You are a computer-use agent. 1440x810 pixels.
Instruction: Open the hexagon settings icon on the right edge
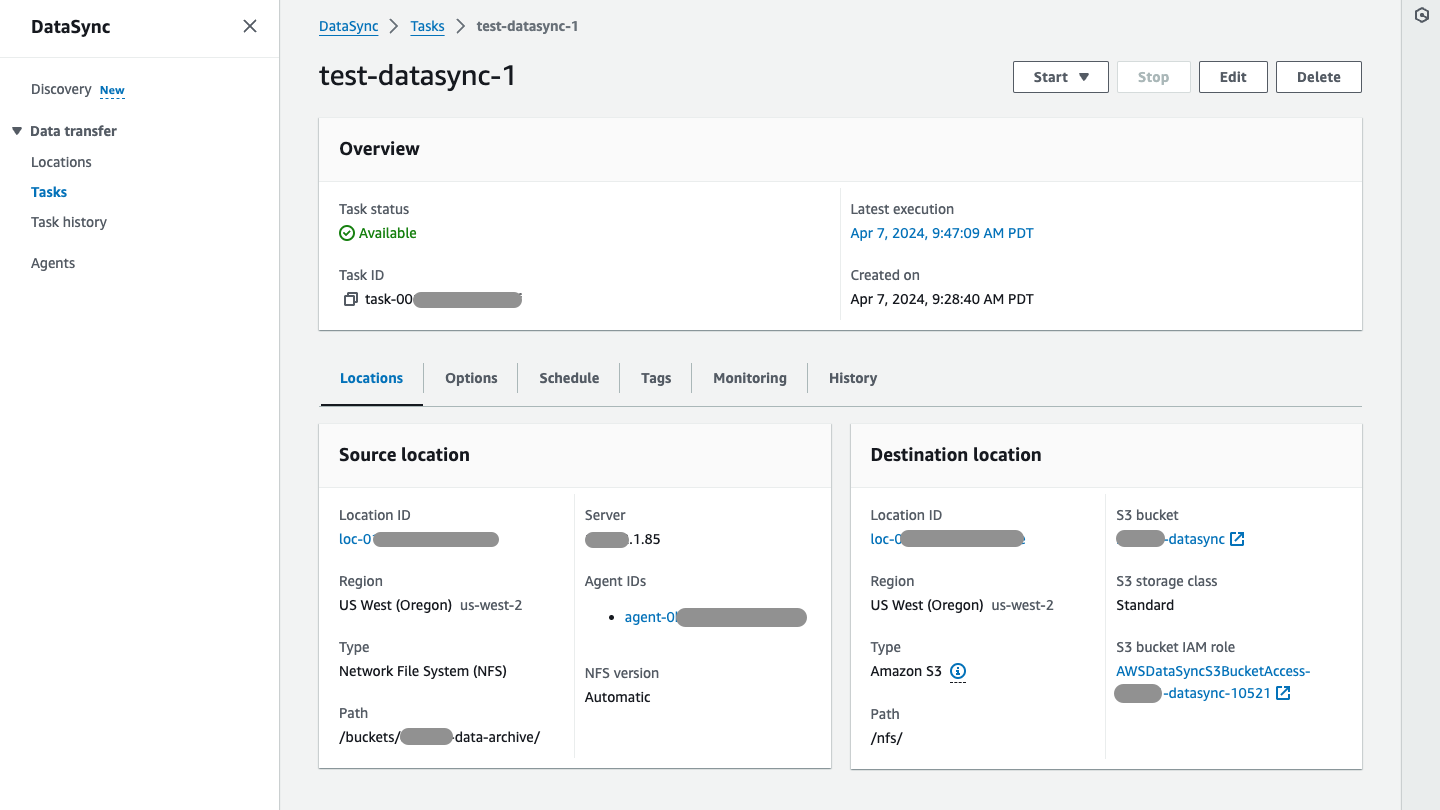[x=1421, y=15]
